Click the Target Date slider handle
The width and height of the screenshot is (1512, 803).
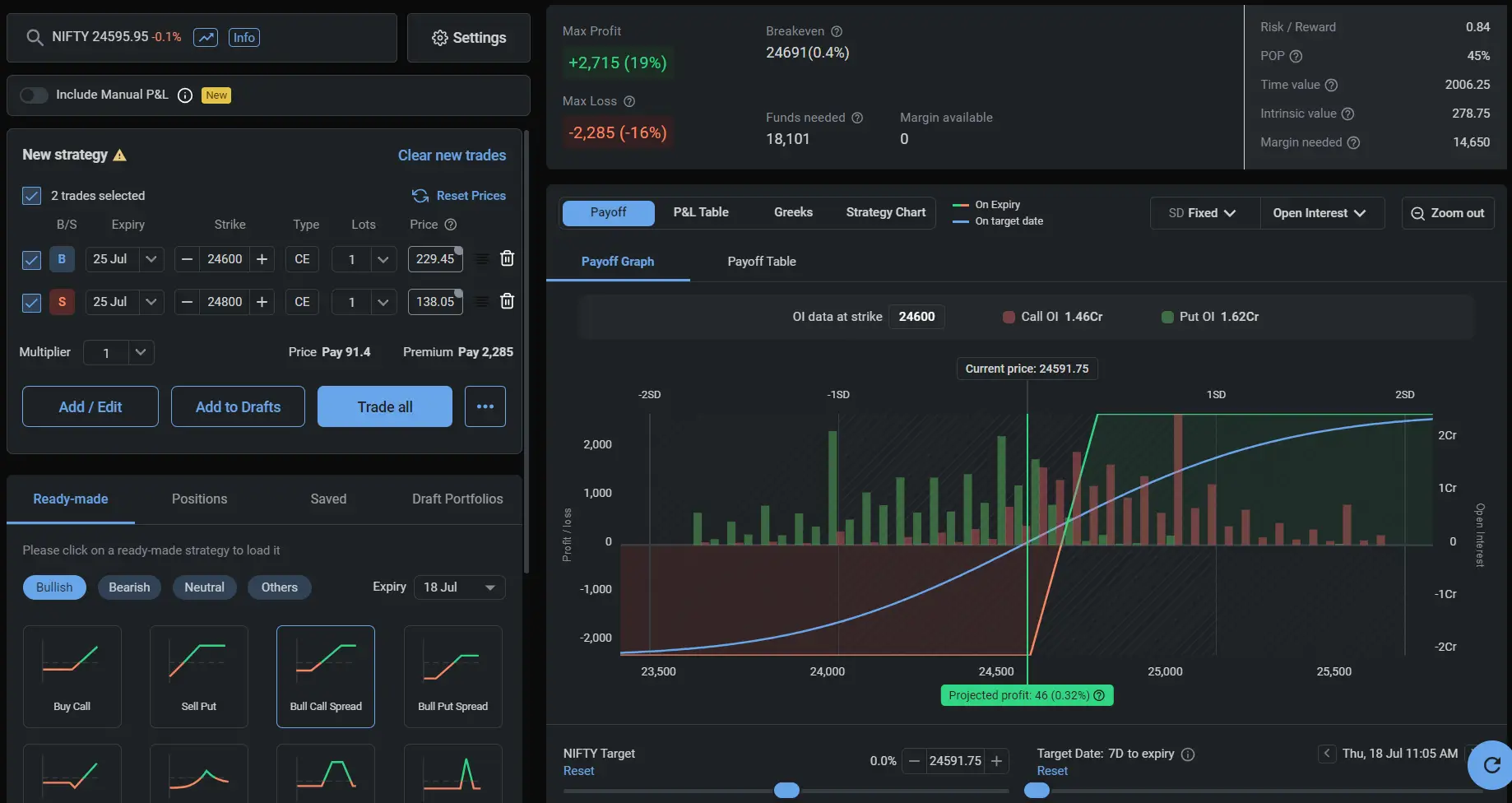[1037, 791]
